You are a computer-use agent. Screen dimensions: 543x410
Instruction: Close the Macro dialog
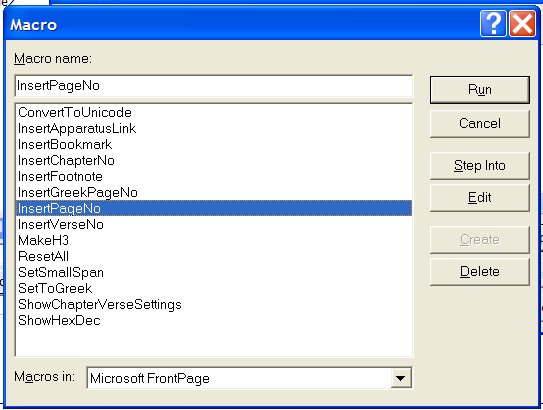[522, 24]
